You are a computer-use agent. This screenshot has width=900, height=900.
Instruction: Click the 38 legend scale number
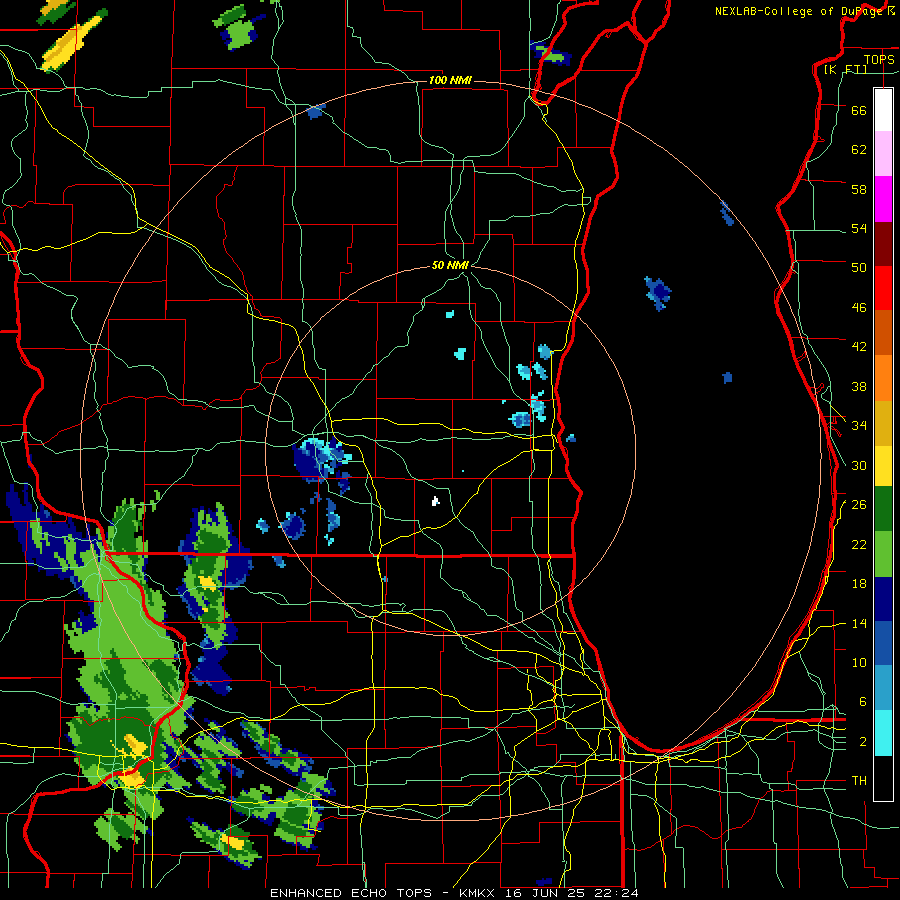(x=859, y=386)
